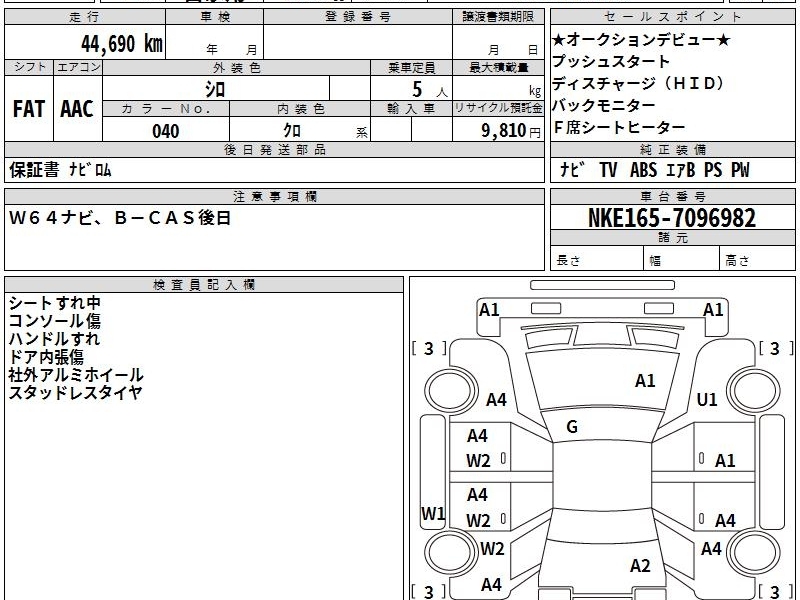
Task: Click the 注意事項欄 section header
Action: [274, 196]
